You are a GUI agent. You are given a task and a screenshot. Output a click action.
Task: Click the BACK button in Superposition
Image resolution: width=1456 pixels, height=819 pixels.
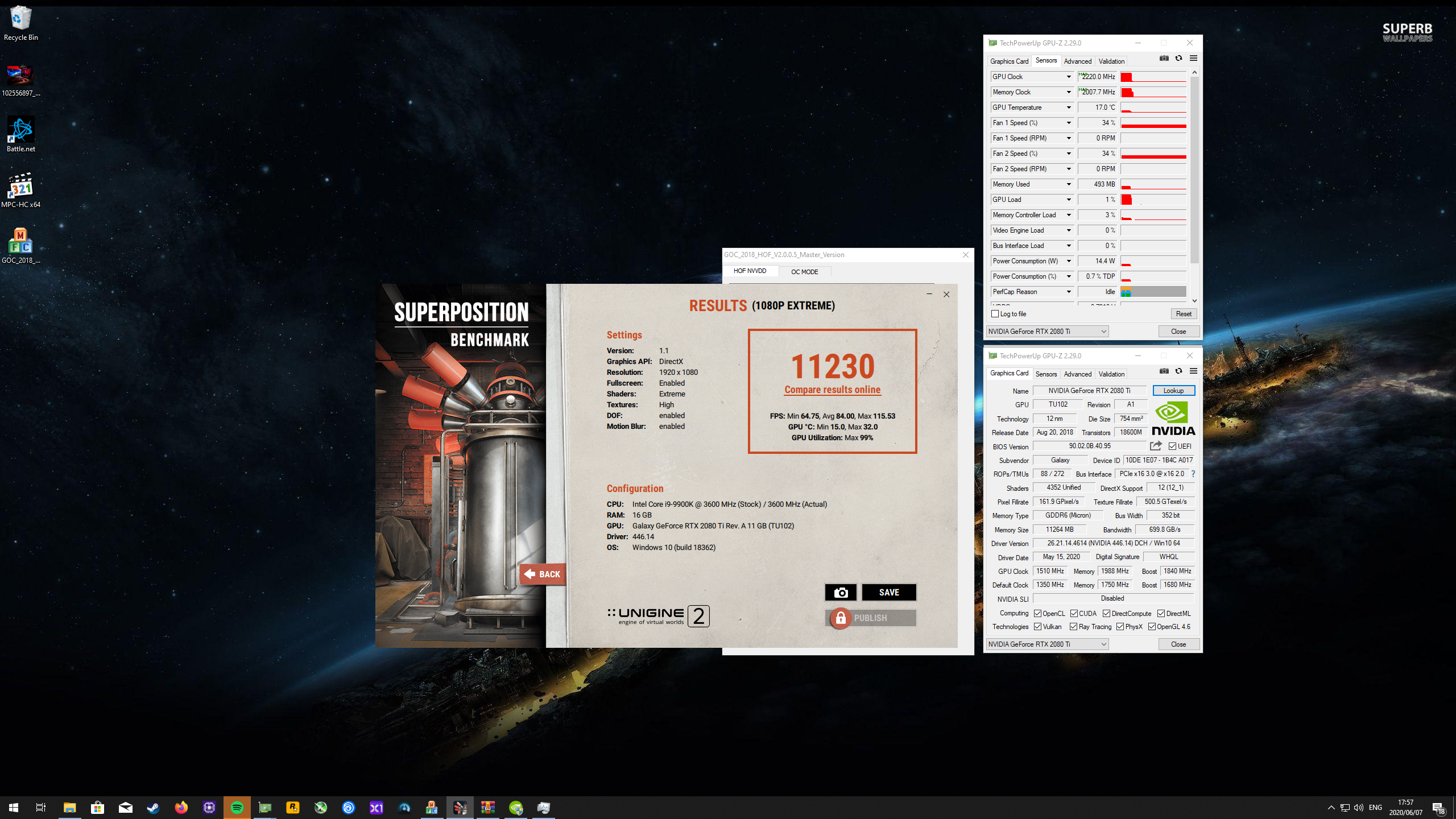543,574
